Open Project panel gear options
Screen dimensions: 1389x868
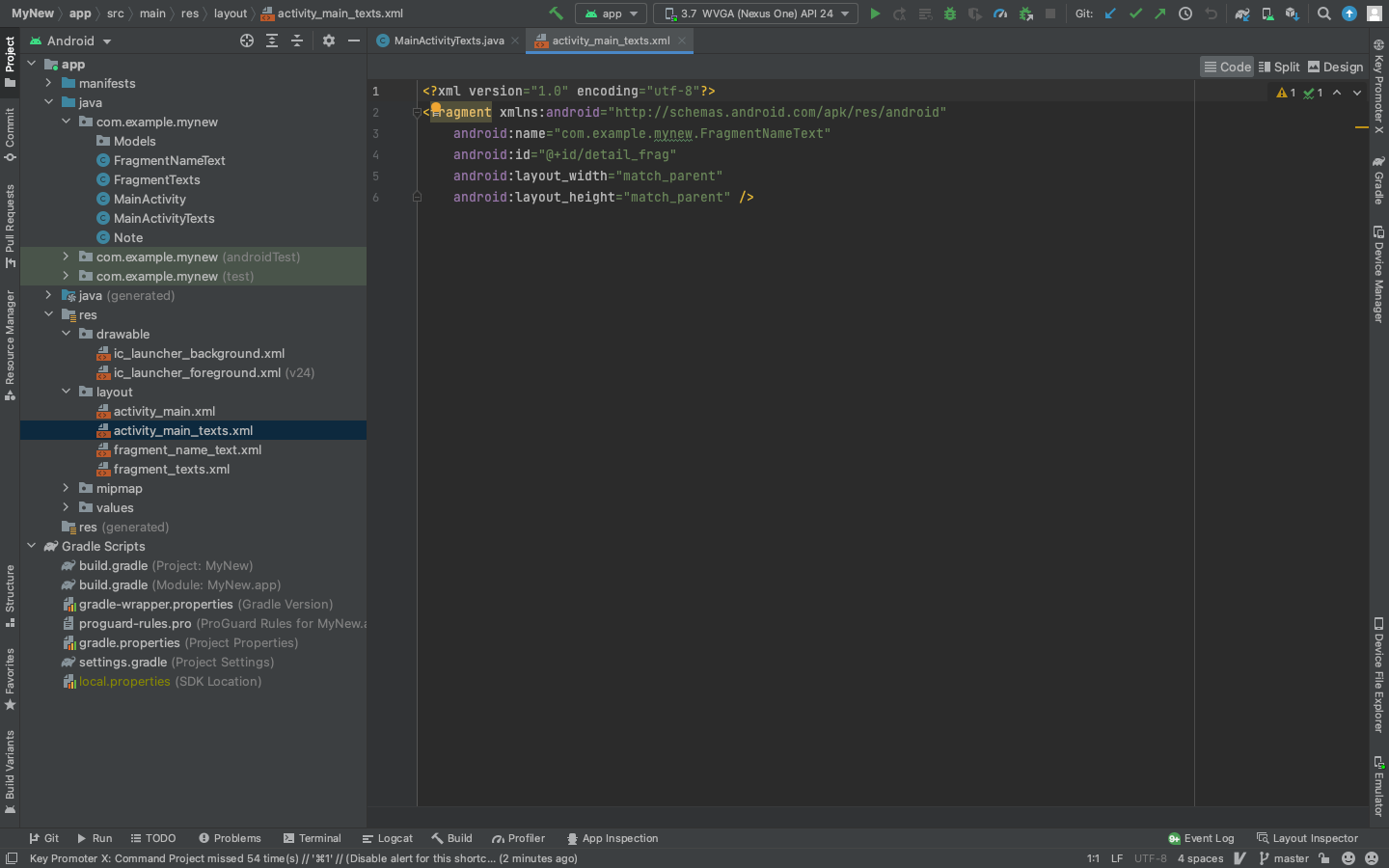pyautogui.click(x=329, y=41)
